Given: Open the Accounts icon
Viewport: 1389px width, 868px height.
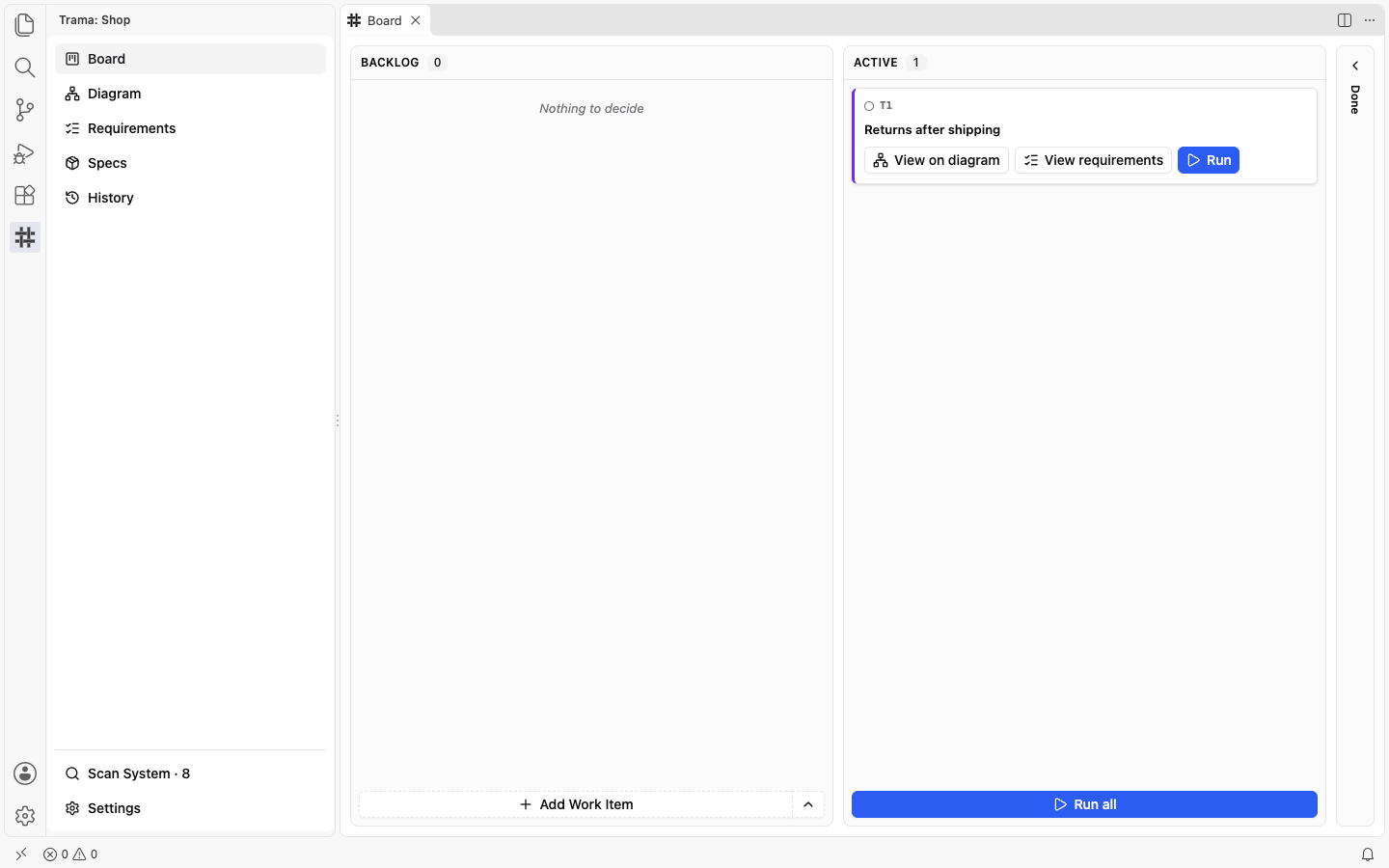Looking at the screenshot, I should pos(25,773).
